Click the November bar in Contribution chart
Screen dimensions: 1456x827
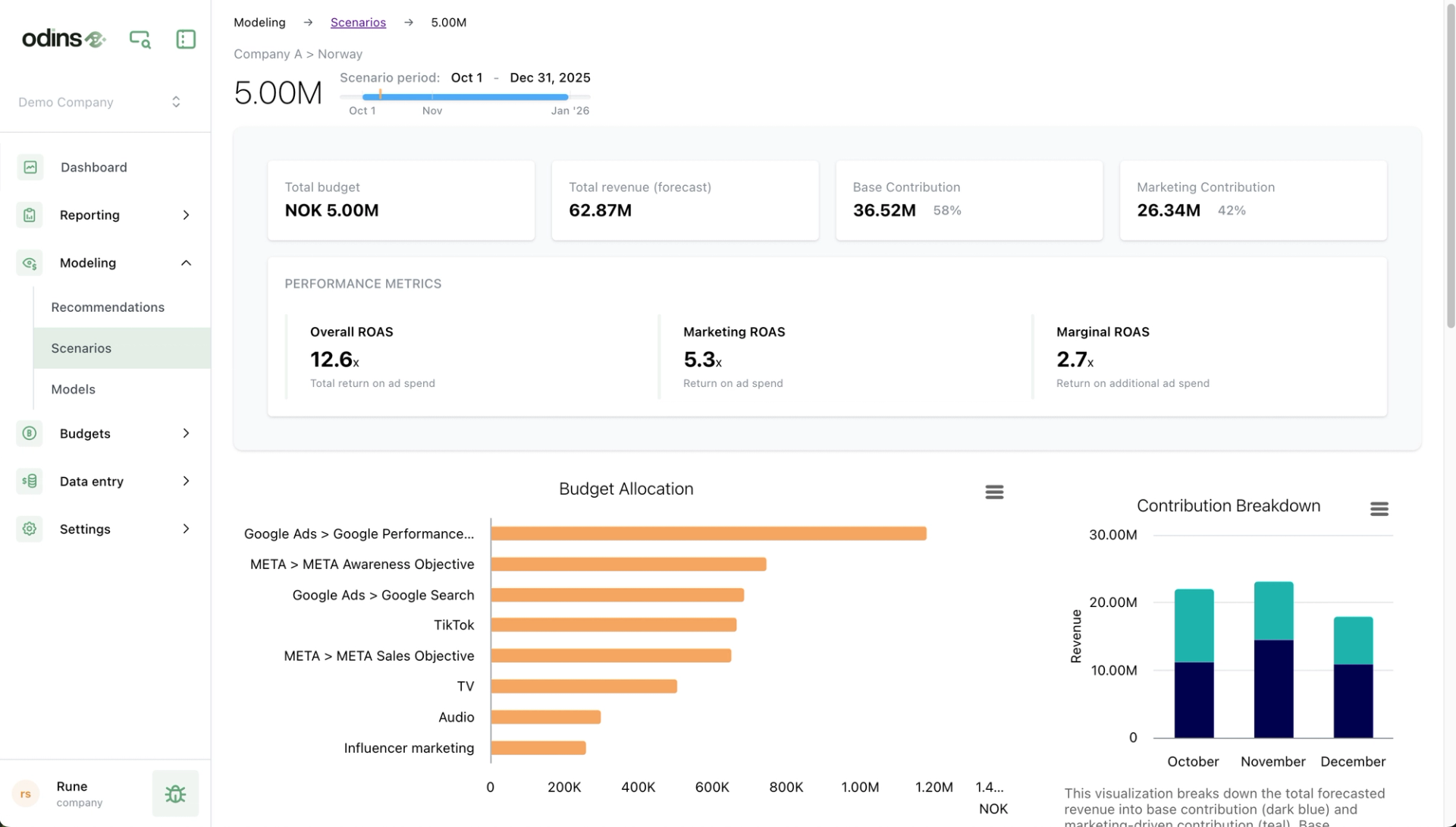1273,660
